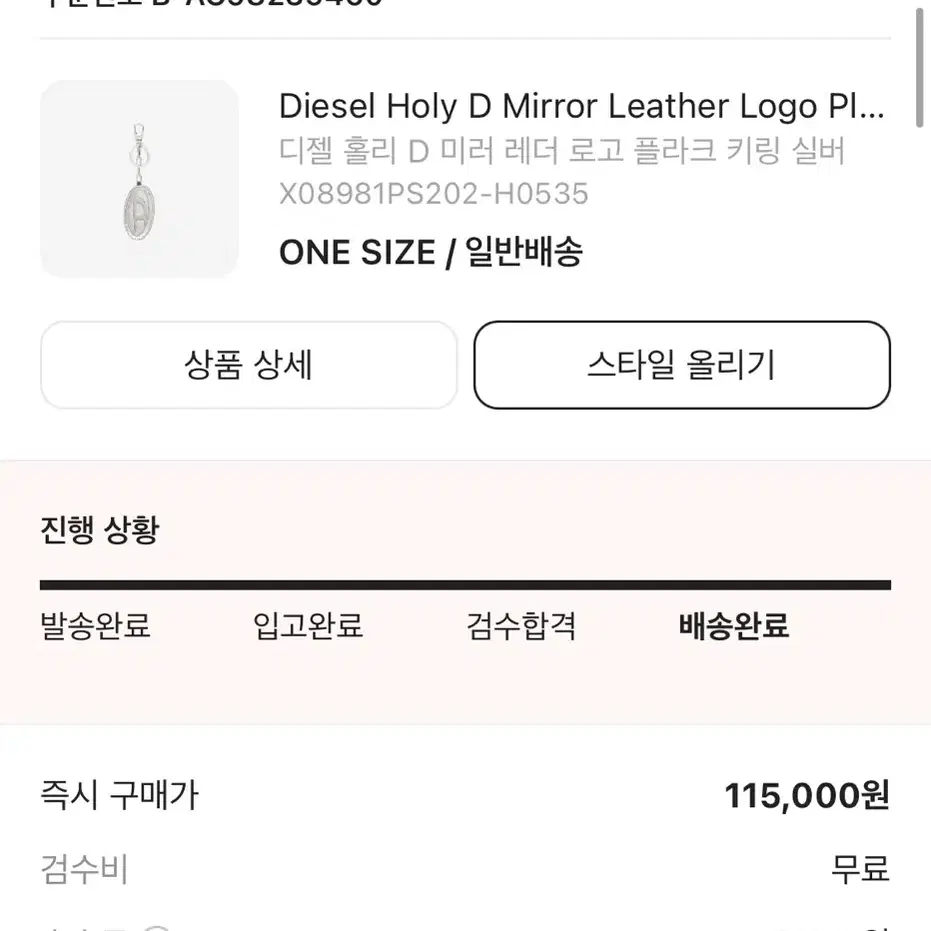Click the 즉시 구매가 label

[119, 796]
